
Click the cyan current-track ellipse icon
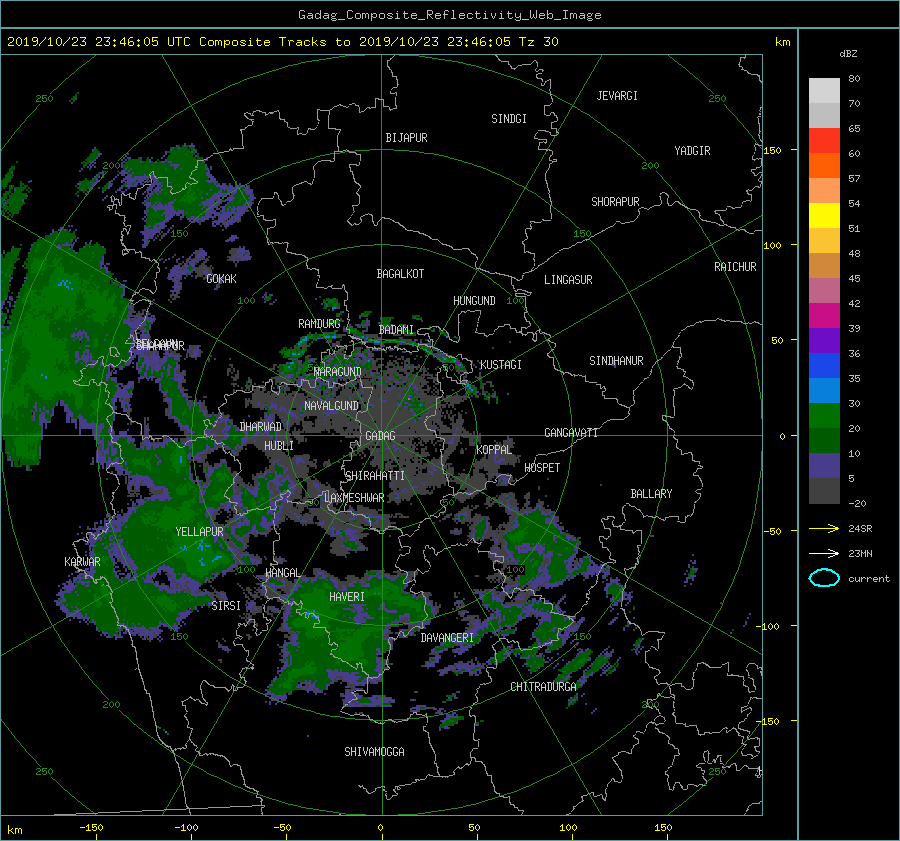[824, 578]
